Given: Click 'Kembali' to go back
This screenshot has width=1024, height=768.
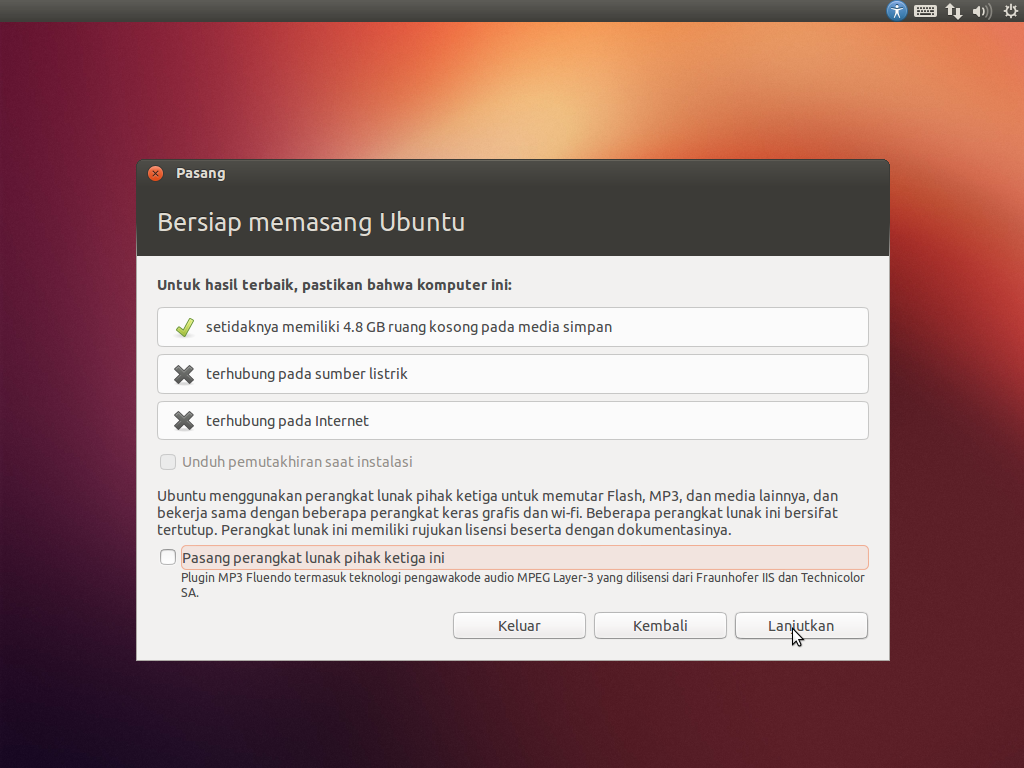Looking at the screenshot, I should point(660,625).
